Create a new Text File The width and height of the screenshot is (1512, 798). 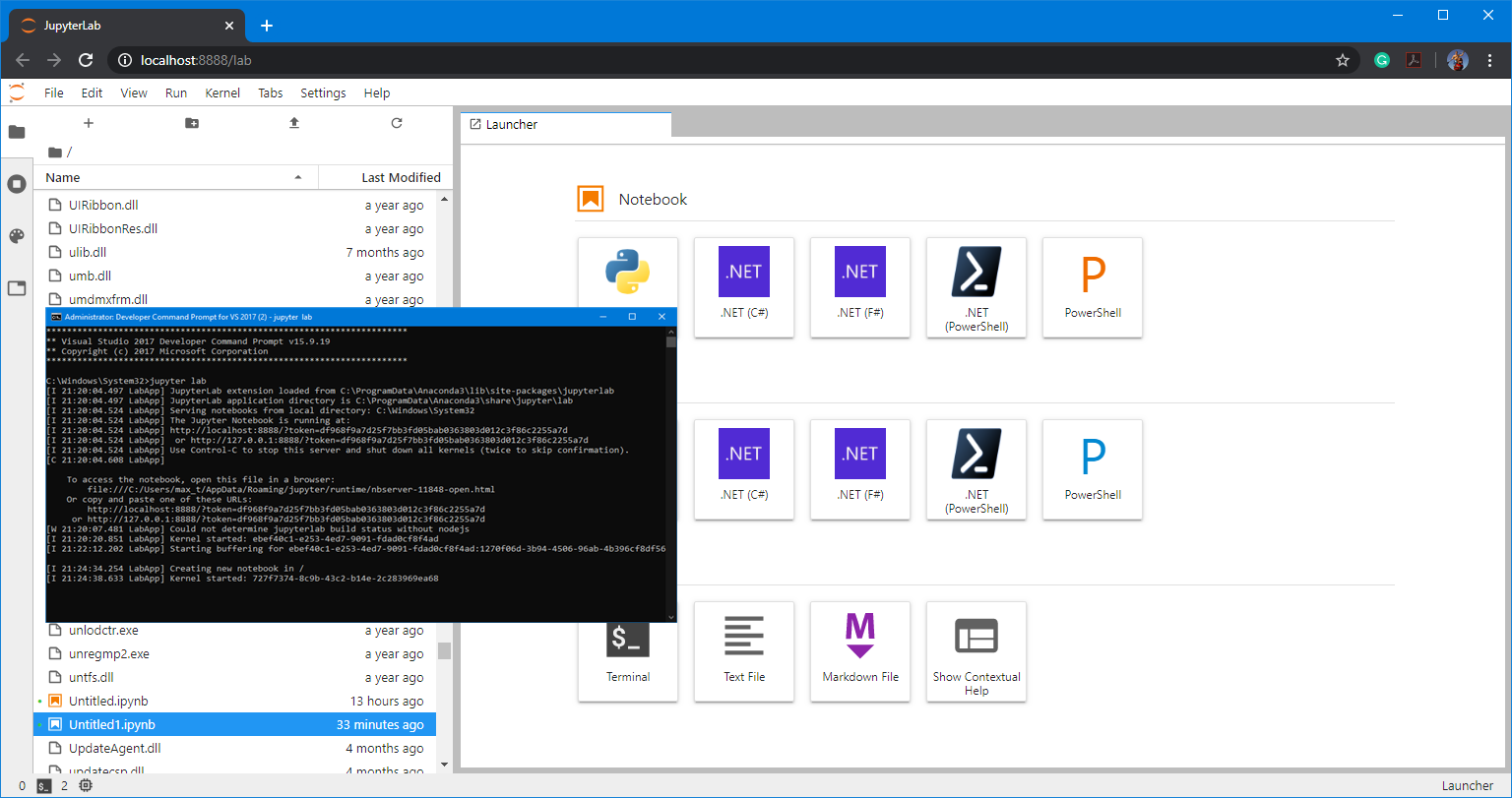click(x=744, y=651)
